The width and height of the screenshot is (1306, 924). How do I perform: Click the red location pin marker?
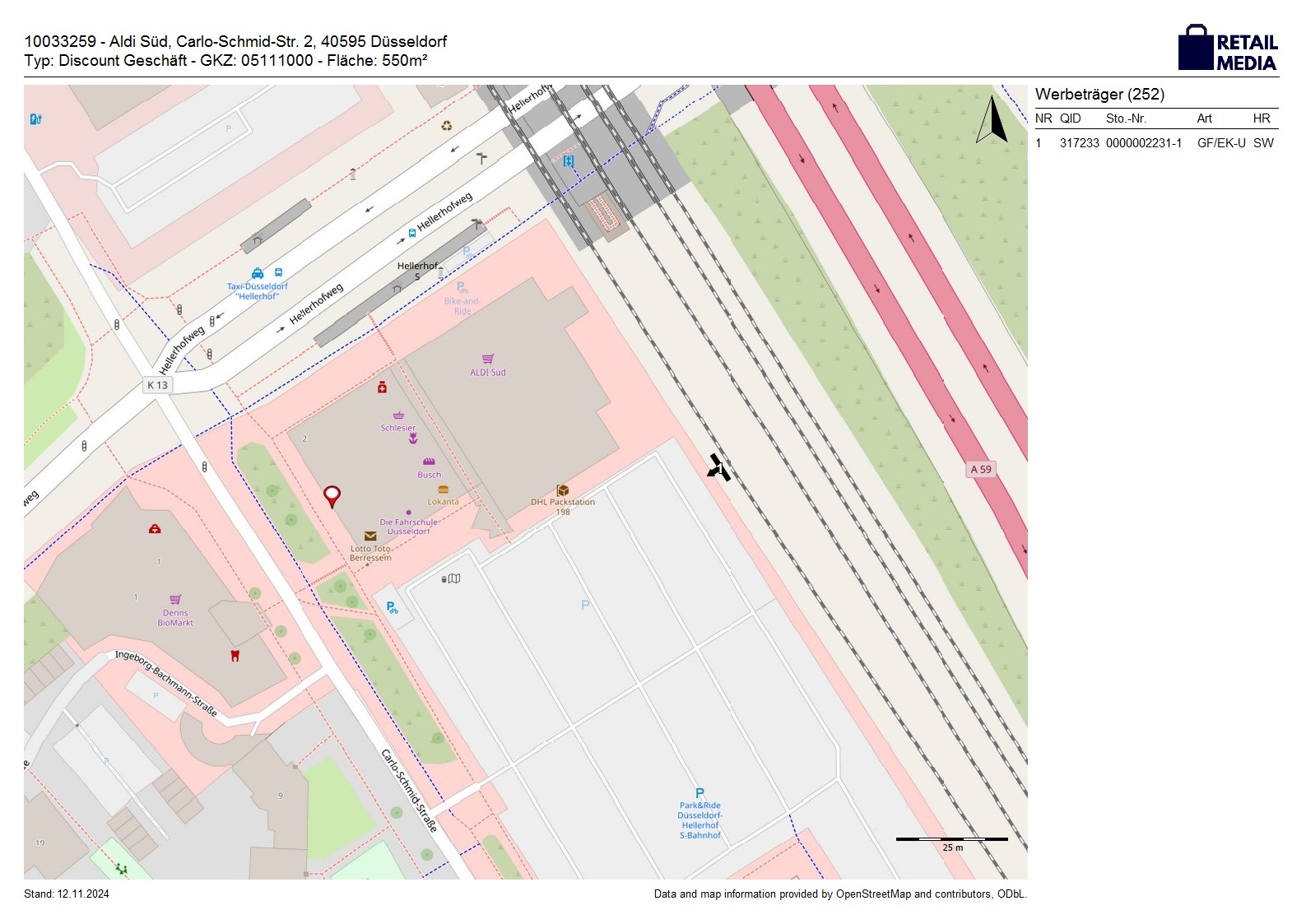click(332, 495)
